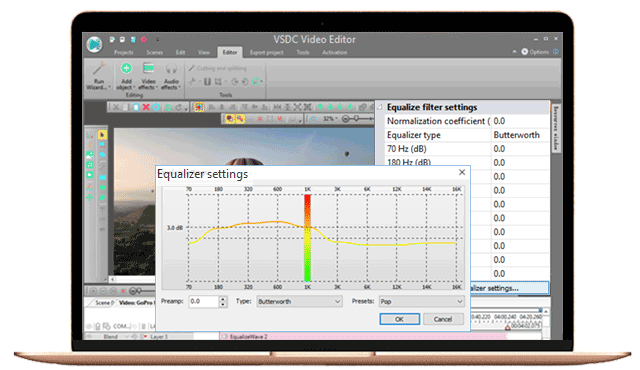The image size is (640, 370).
Task: Click the green ellipse shape tool in sidebar
Action: (x=102, y=188)
